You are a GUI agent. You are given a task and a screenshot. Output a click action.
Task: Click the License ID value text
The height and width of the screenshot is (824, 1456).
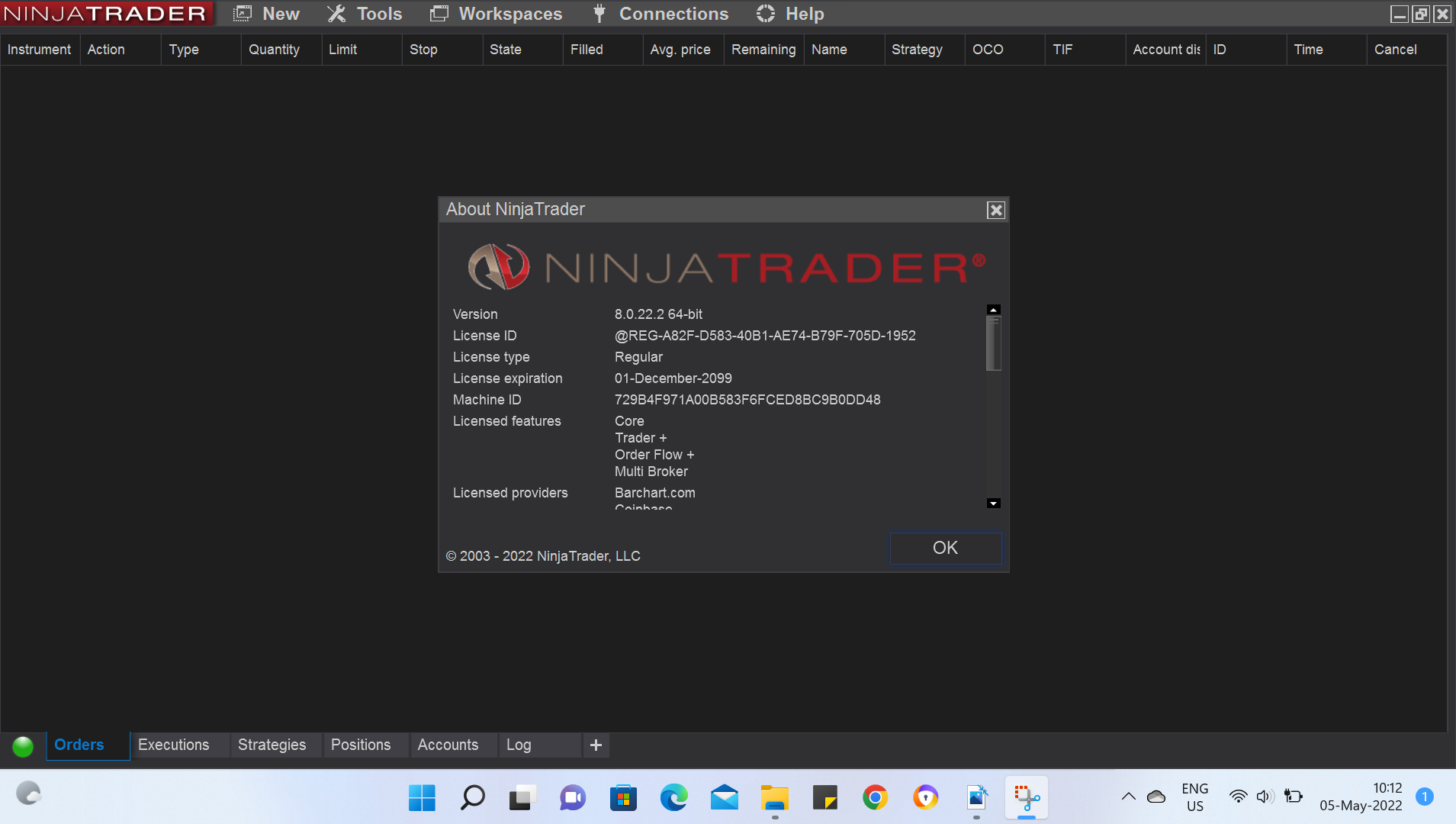tap(765, 336)
